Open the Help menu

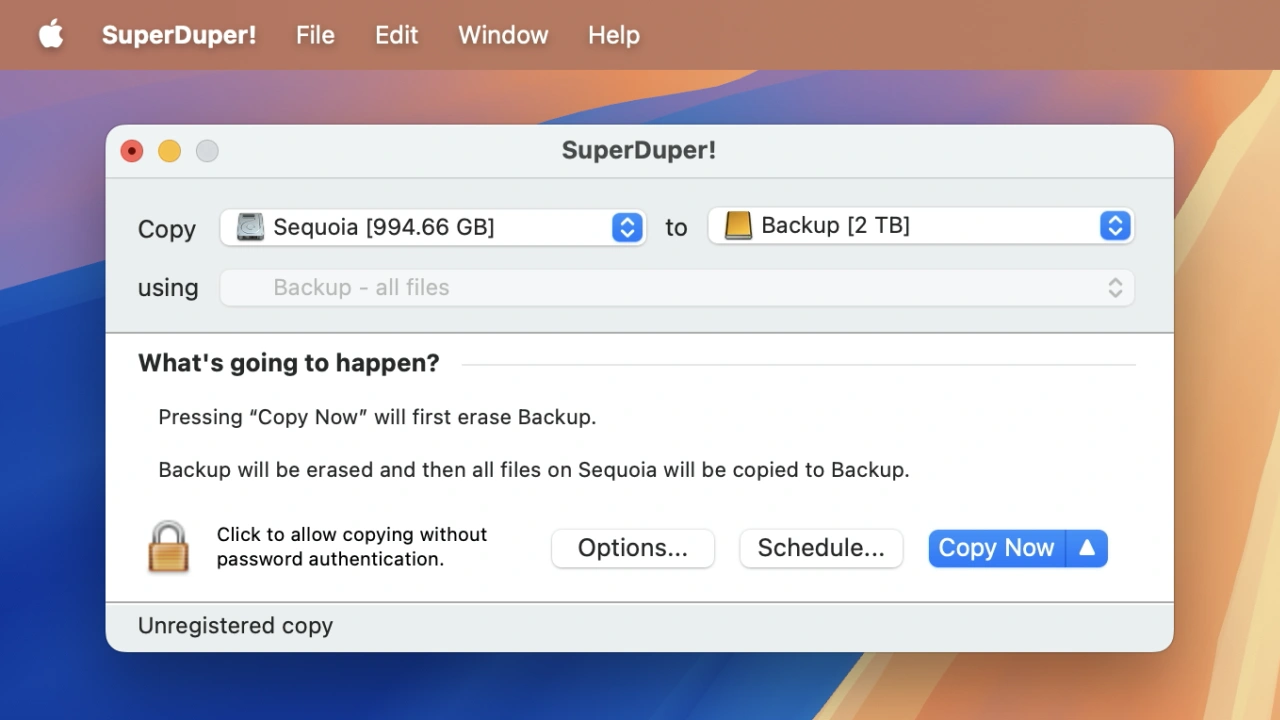(x=613, y=35)
